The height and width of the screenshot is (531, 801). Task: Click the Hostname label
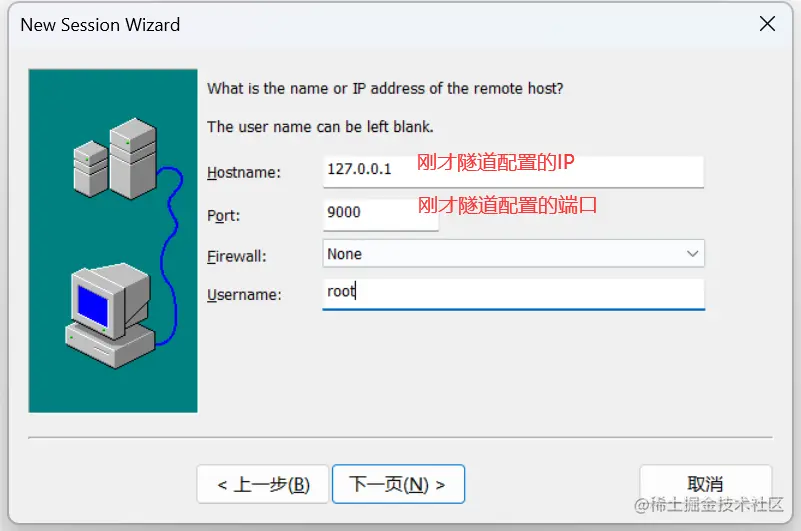(244, 173)
